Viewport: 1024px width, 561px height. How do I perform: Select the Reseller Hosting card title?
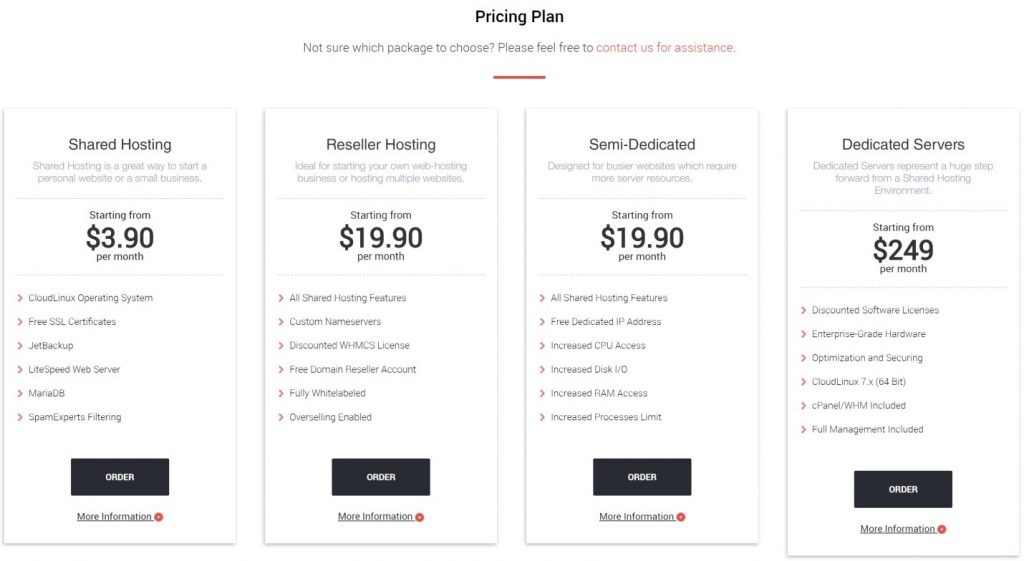pos(381,144)
